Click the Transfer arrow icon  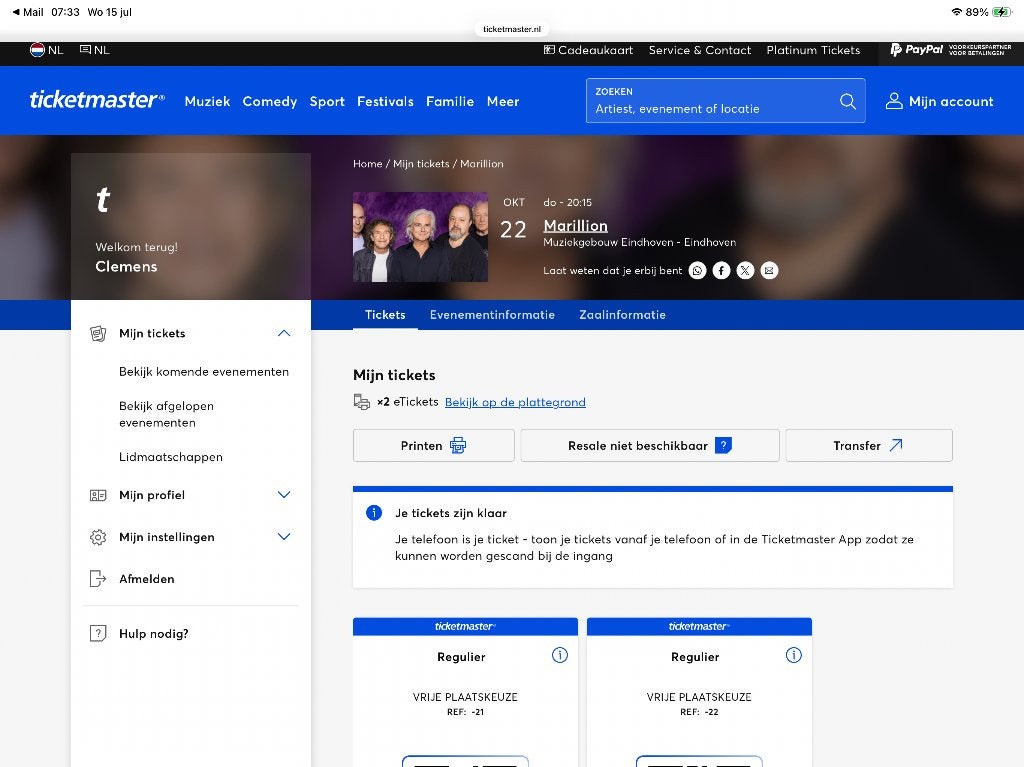896,445
